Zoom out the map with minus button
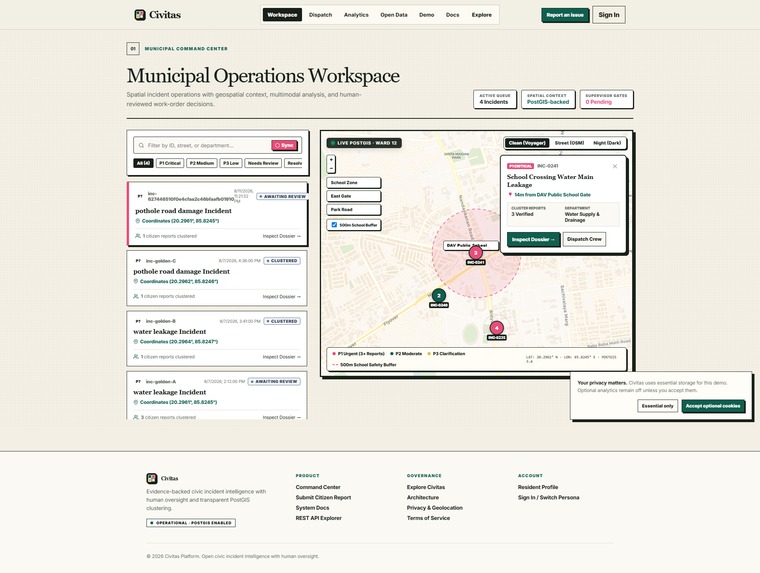 tap(331, 169)
